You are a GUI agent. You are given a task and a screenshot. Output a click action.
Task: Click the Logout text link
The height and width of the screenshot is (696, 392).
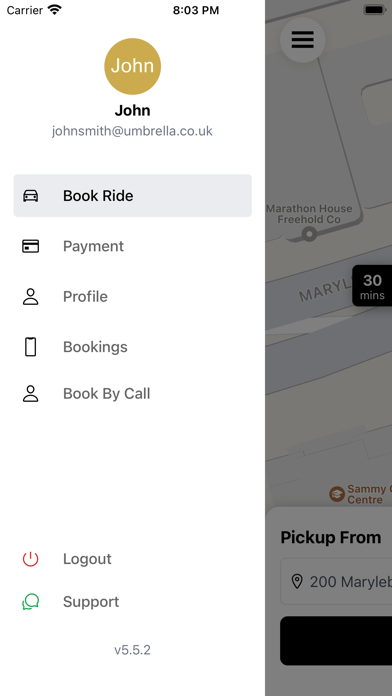87,559
